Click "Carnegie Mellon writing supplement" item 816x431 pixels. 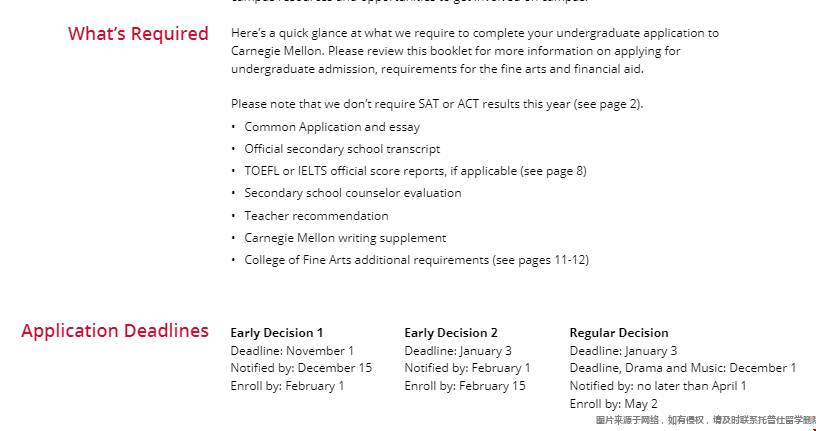(345, 238)
